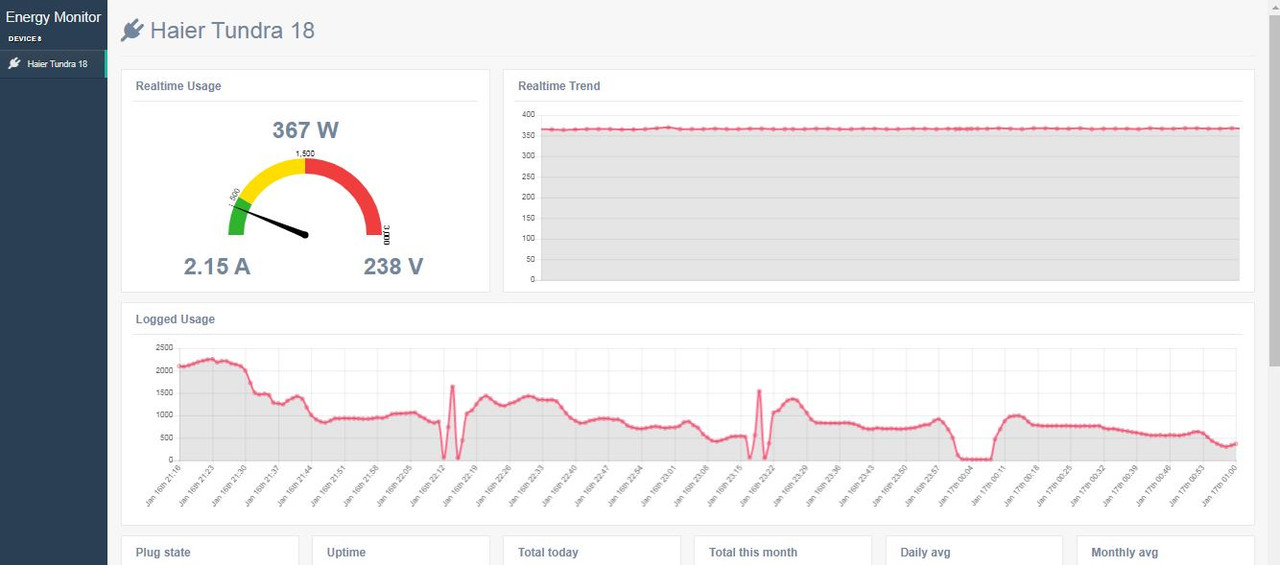Click the Total this month card title

pyautogui.click(x=753, y=552)
